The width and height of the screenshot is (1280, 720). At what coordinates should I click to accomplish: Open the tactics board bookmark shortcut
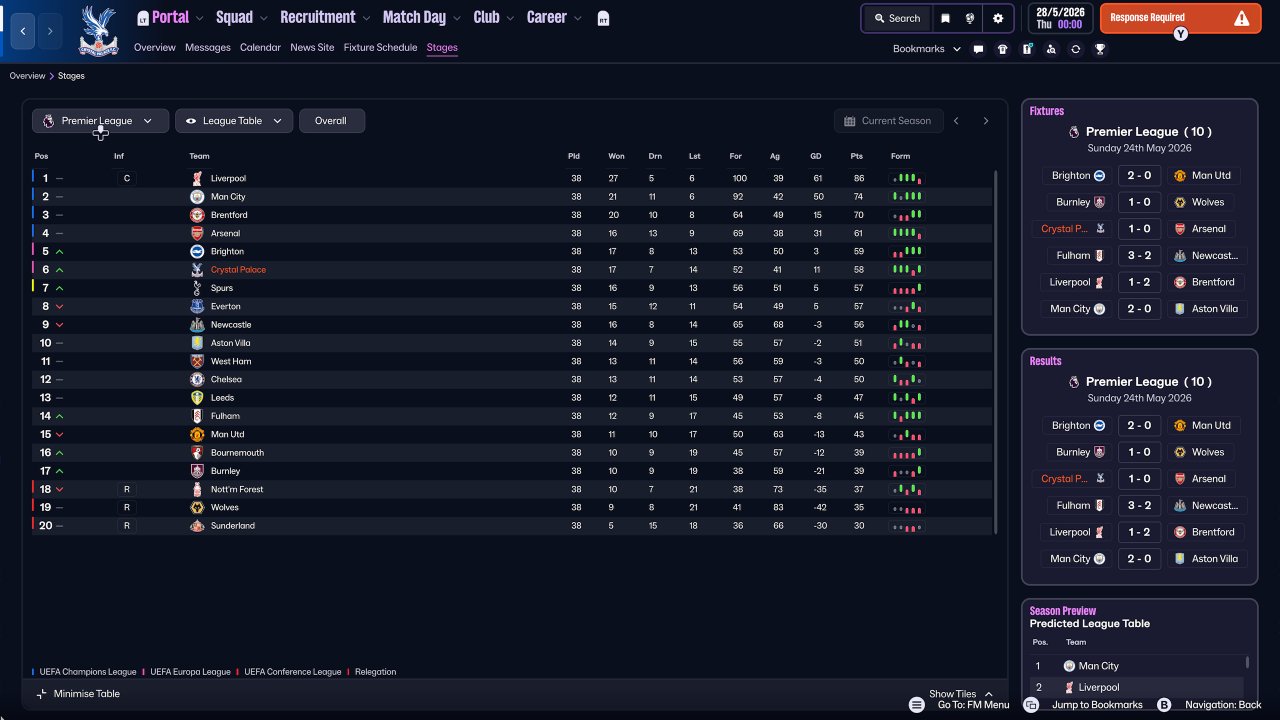[1027, 49]
